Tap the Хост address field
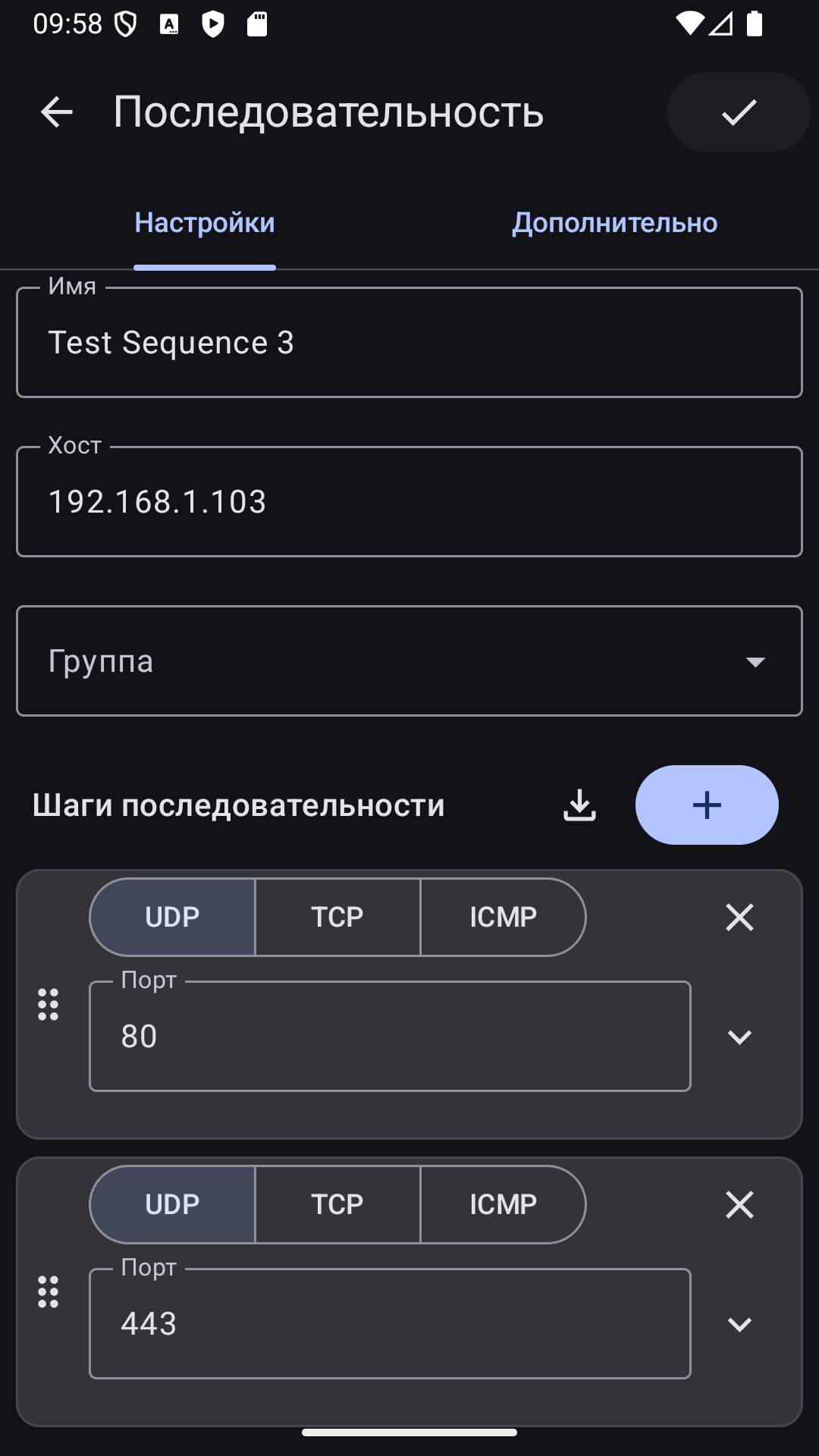 (409, 502)
